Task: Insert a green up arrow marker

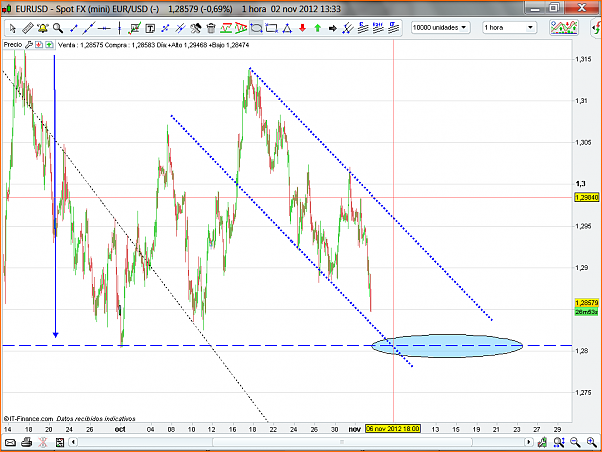Action: pos(318,28)
